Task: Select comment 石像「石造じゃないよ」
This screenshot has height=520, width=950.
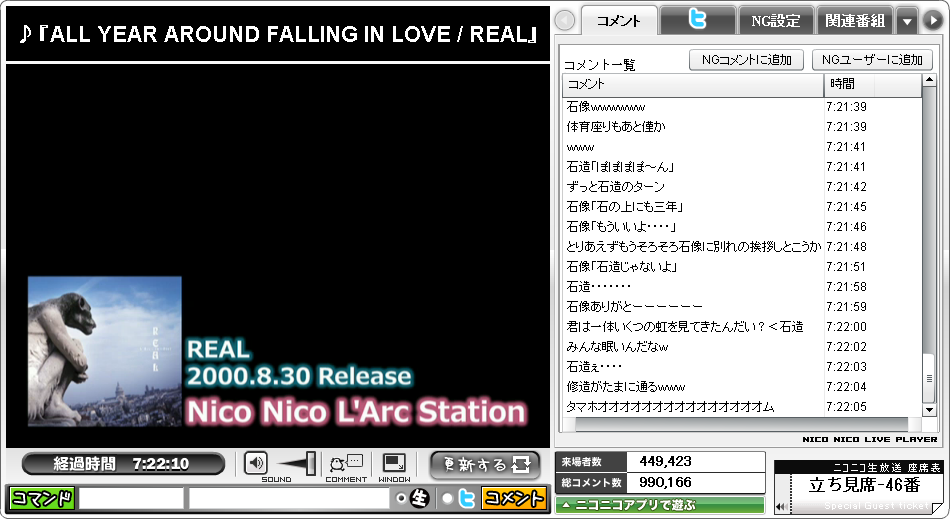Action: coord(622,267)
